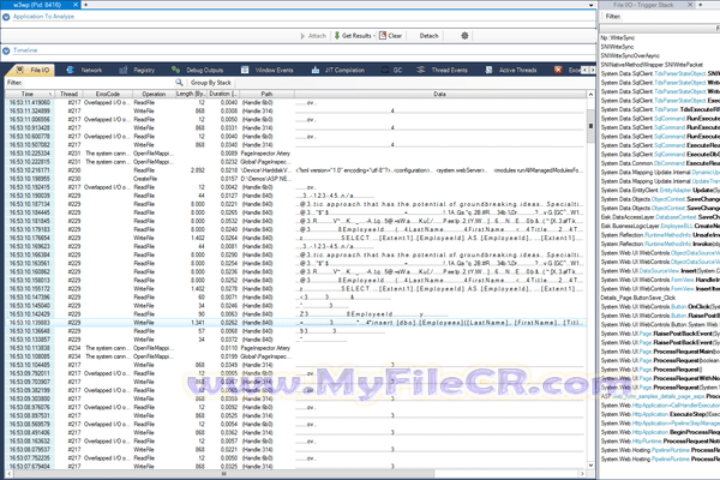
Task: Select the ReadFile row with xml version data
Action: click(x=296, y=170)
